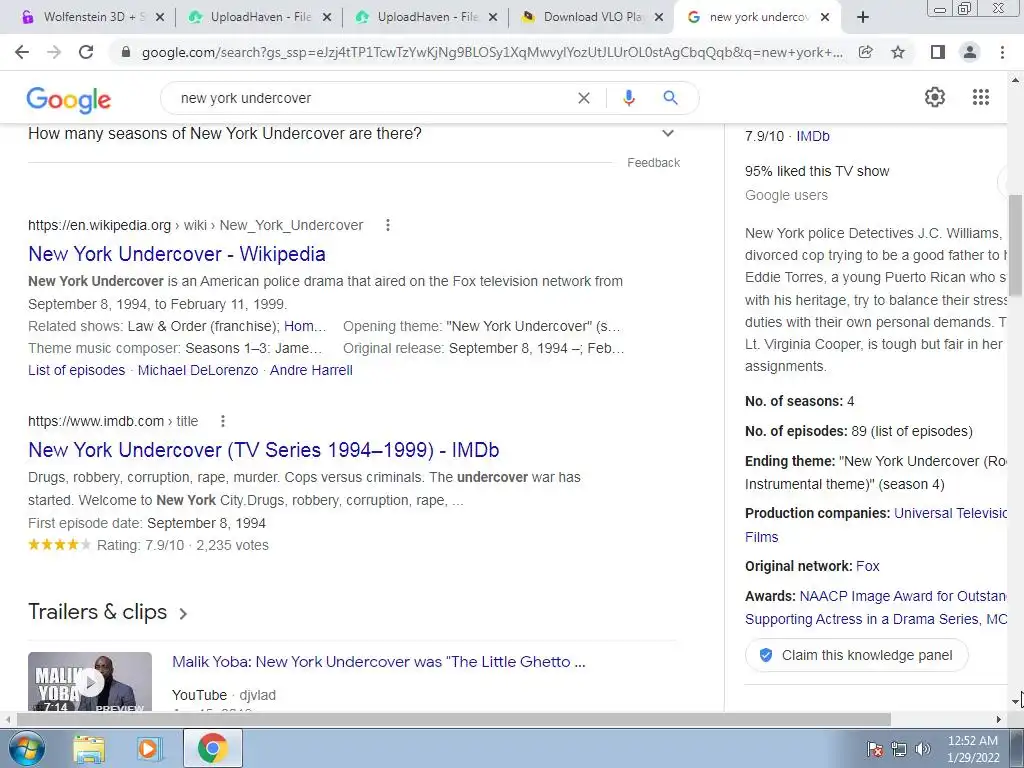Click the system clock 12:52 AM
The width and height of the screenshot is (1024, 768).
coord(973,741)
